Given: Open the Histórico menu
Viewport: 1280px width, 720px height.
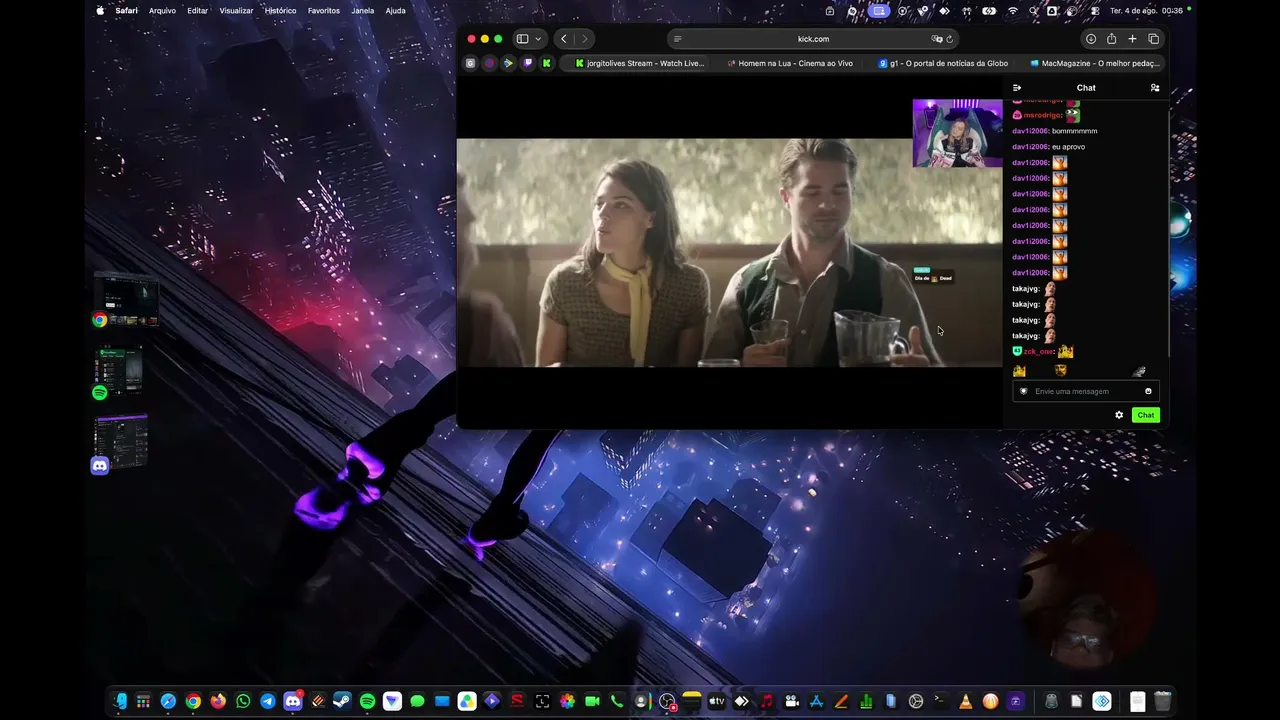Looking at the screenshot, I should pyautogui.click(x=280, y=11).
